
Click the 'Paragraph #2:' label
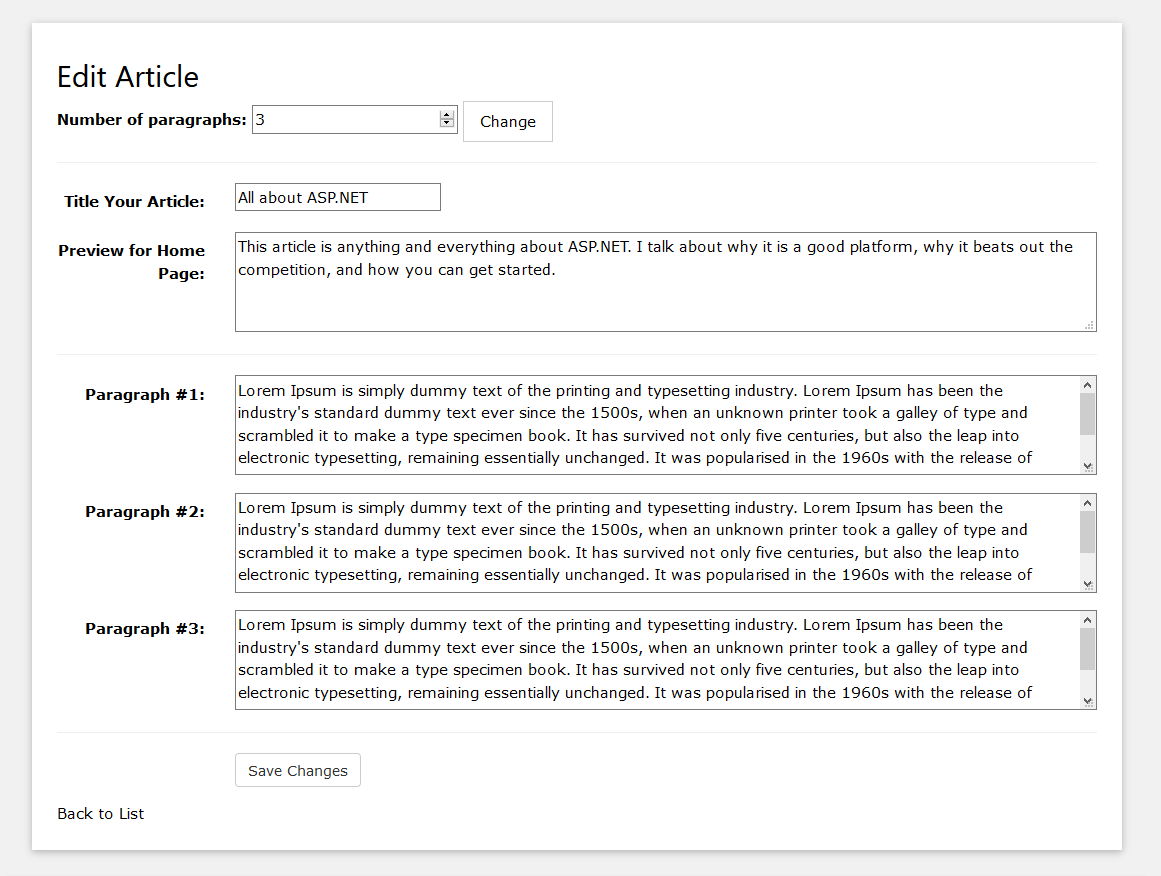[145, 512]
